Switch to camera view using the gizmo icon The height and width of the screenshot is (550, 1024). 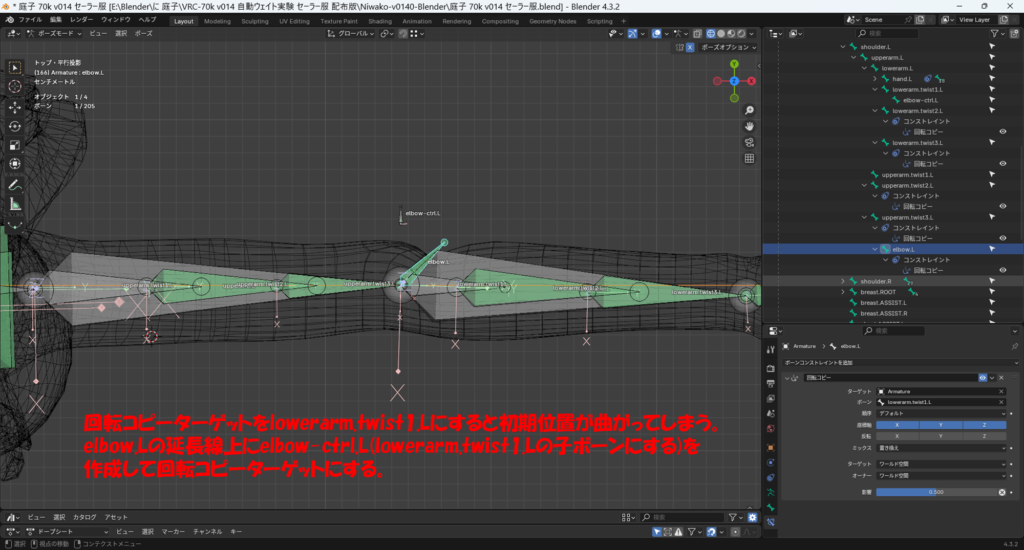750,144
